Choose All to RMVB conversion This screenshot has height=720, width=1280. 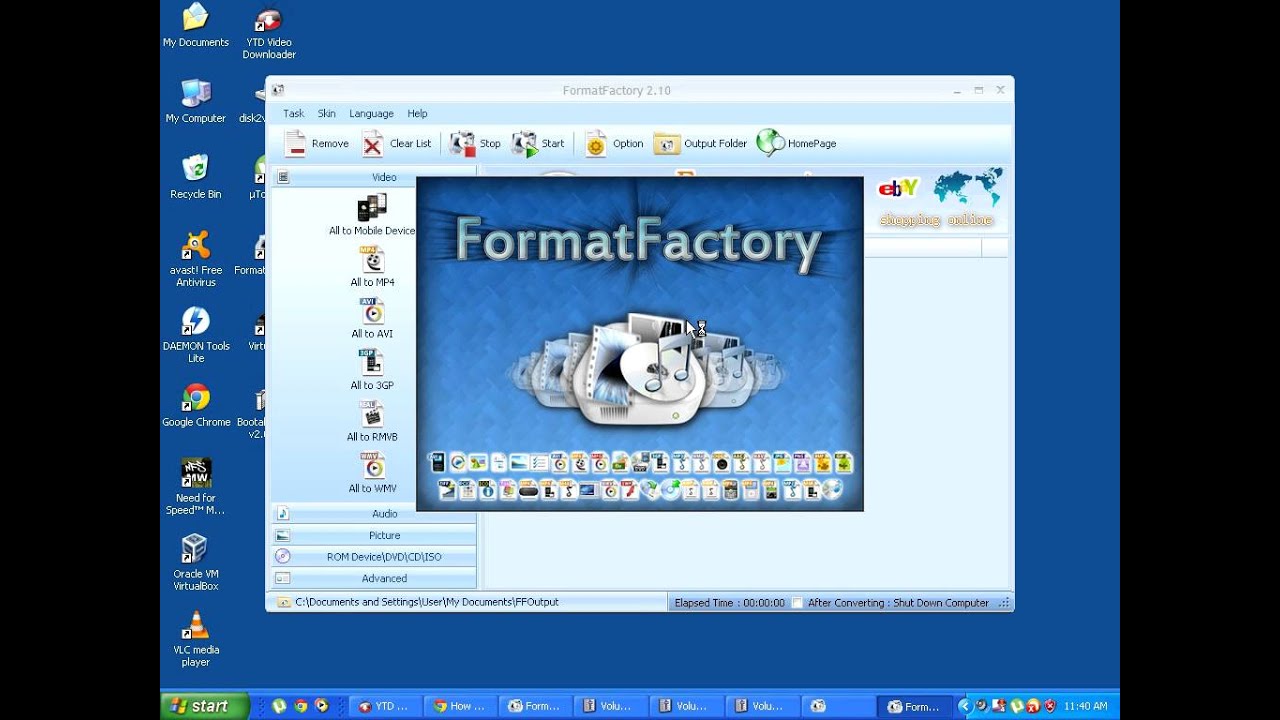pos(372,422)
